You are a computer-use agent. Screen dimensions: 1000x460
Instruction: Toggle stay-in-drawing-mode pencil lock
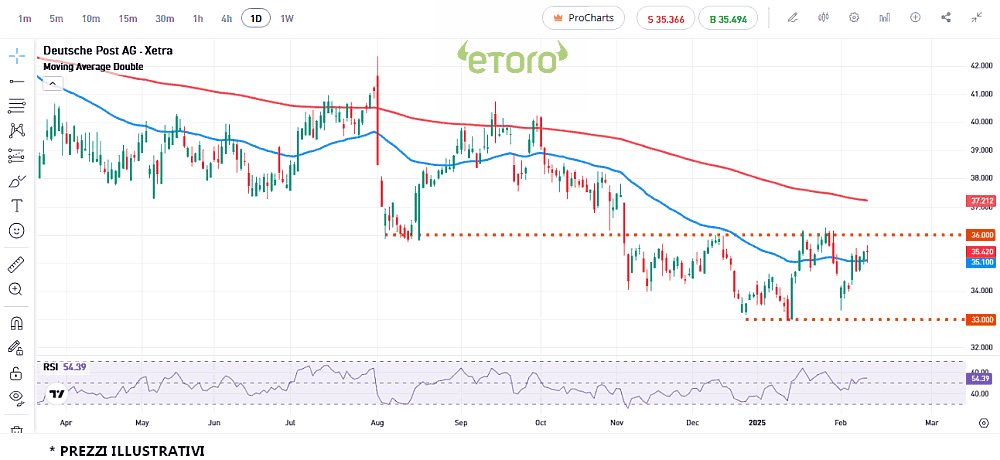pyautogui.click(x=16, y=348)
